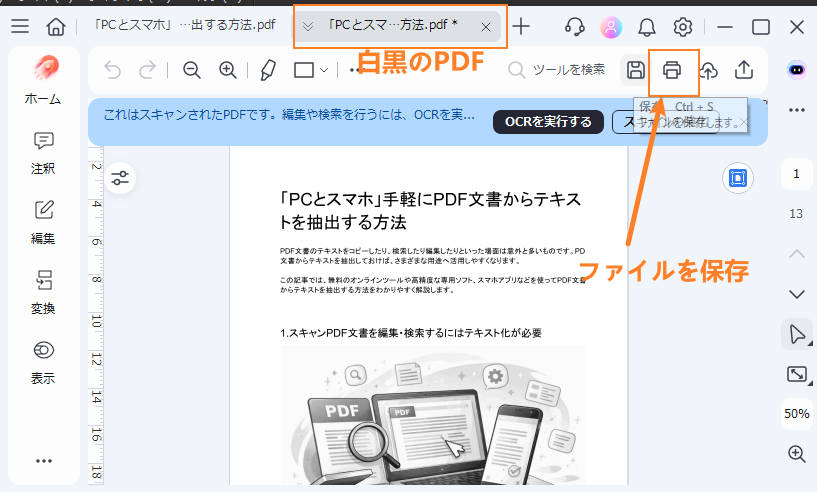Open the user account avatar
Image resolution: width=817 pixels, height=492 pixels.
click(611, 27)
